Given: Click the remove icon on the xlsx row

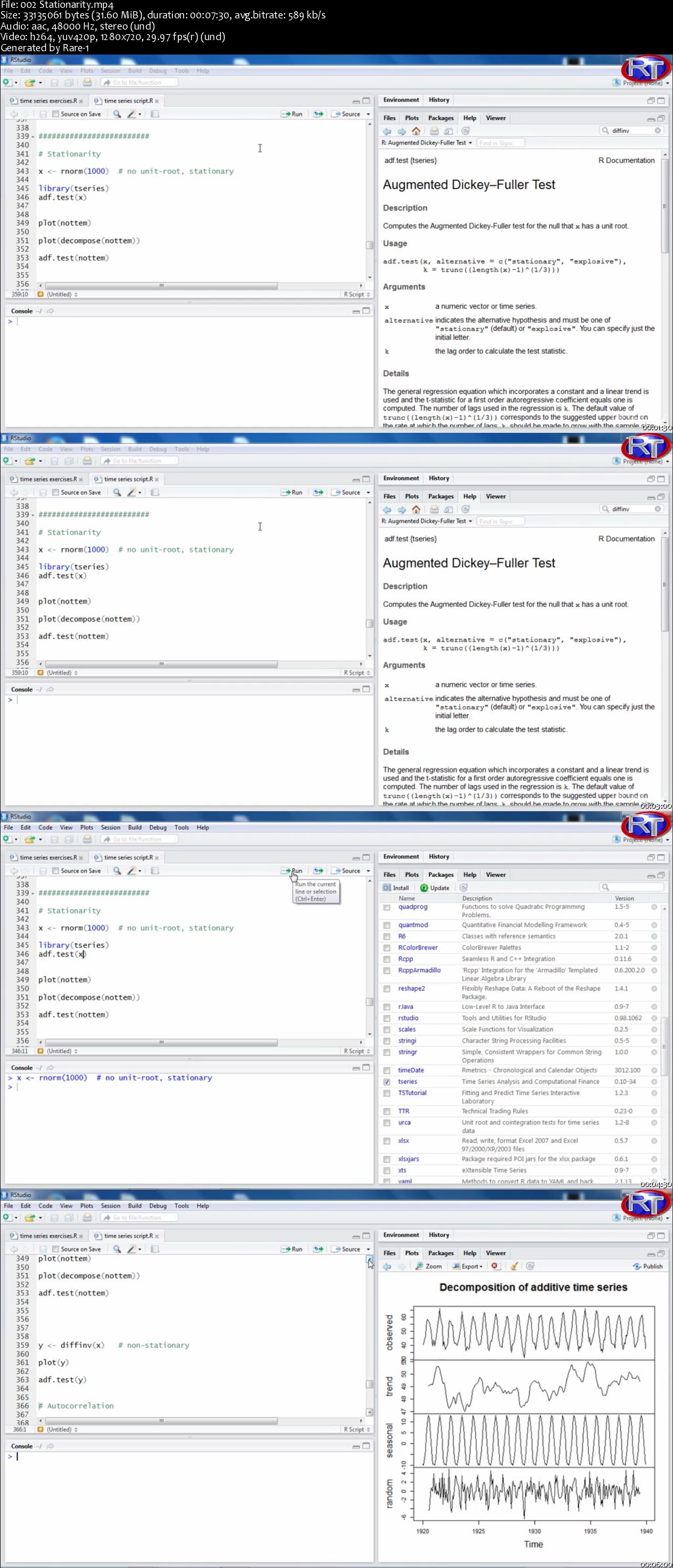Looking at the screenshot, I should pos(654,1140).
